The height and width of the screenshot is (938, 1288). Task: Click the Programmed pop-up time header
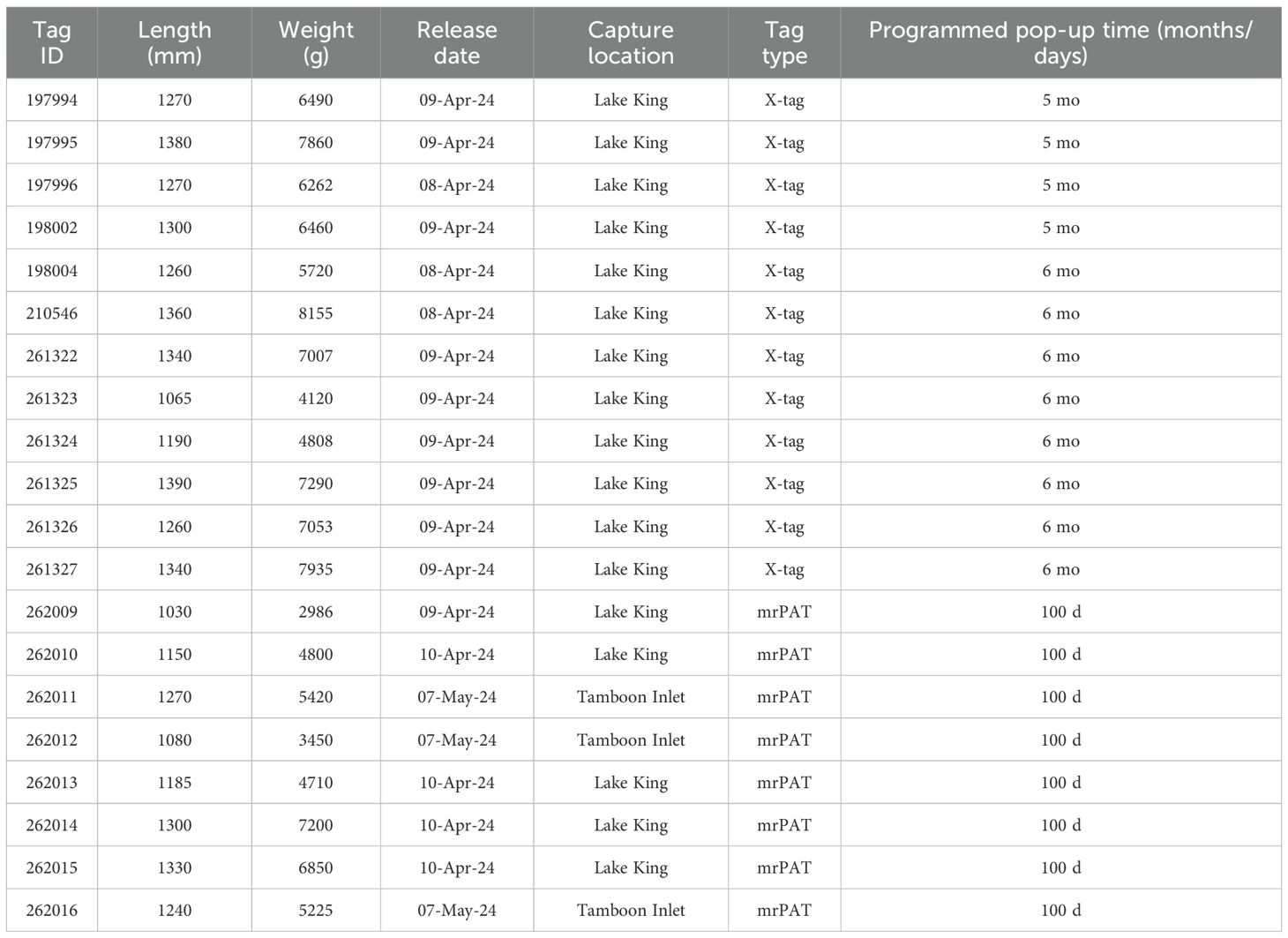pos(1060,42)
